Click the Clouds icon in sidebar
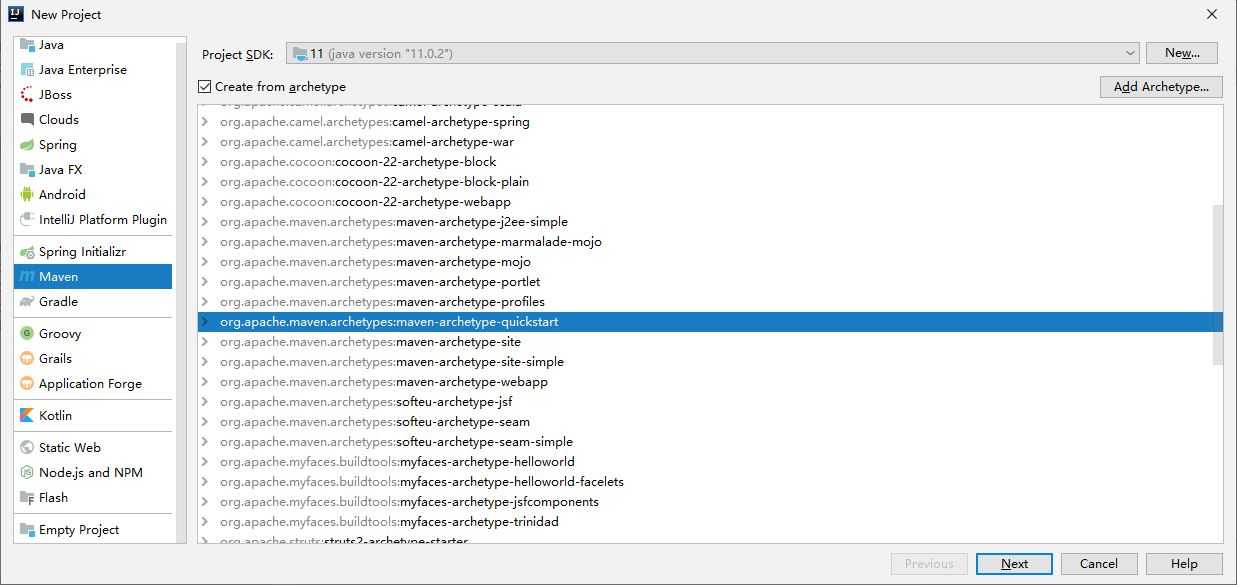 [x=27, y=120]
